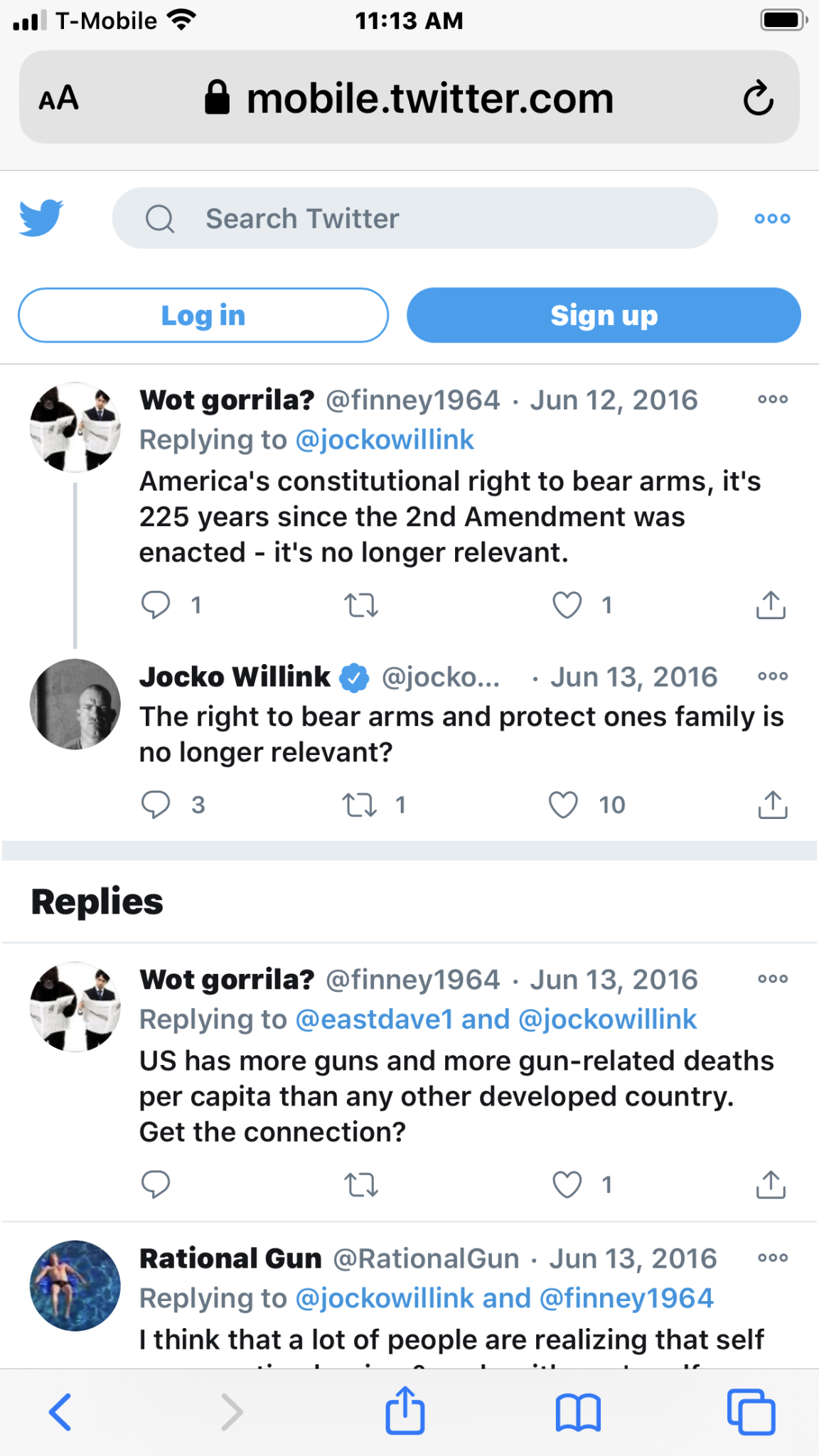Like the 225 years Amendment tweet
The image size is (819, 1456).
point(567,605)
